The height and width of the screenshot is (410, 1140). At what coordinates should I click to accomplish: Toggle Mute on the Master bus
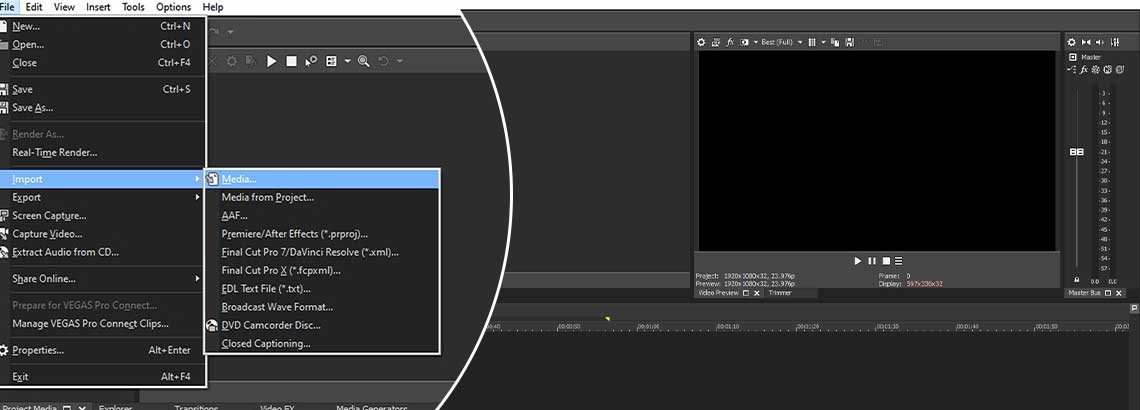click(x=1107, y=70)
